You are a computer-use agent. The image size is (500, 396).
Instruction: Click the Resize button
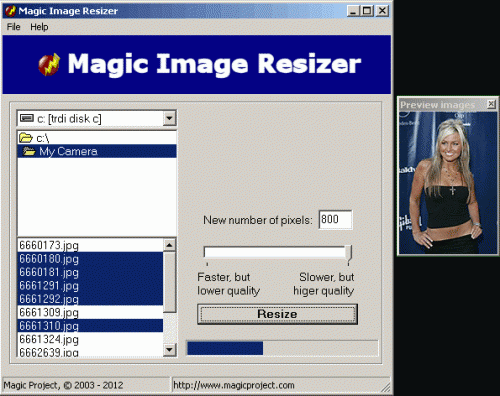point(277,314)
